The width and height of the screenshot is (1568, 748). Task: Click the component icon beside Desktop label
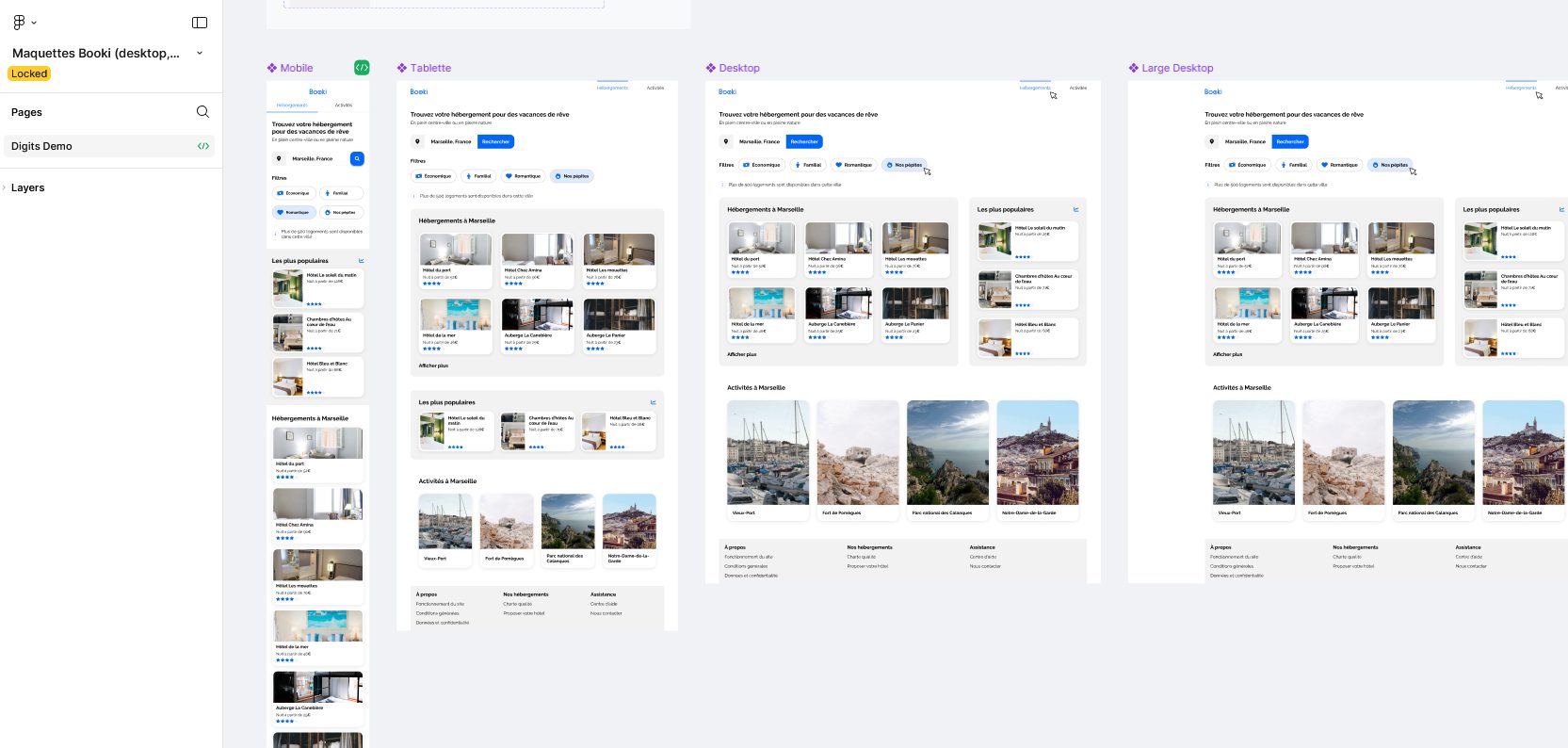[711, 68]
